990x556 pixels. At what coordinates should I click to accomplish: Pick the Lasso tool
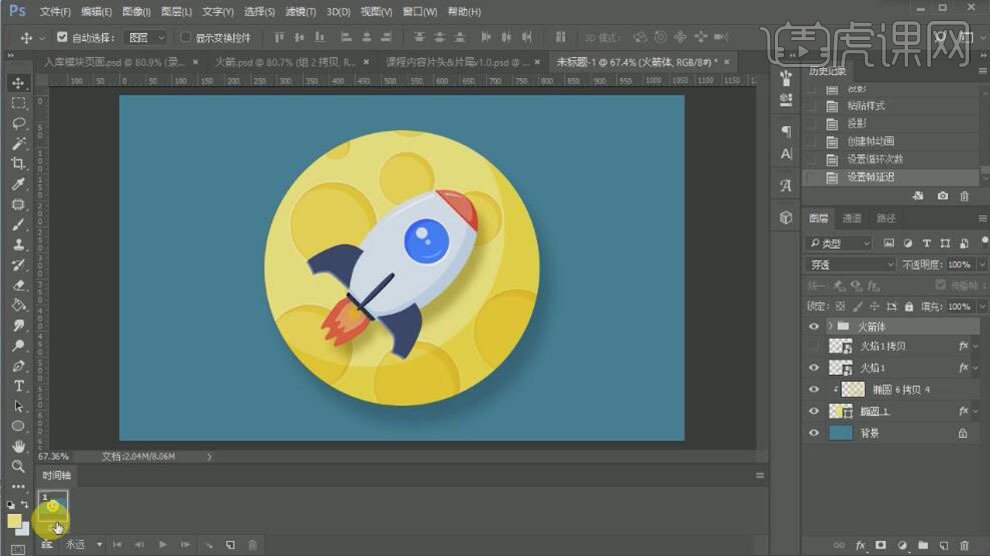click(18, 124)
